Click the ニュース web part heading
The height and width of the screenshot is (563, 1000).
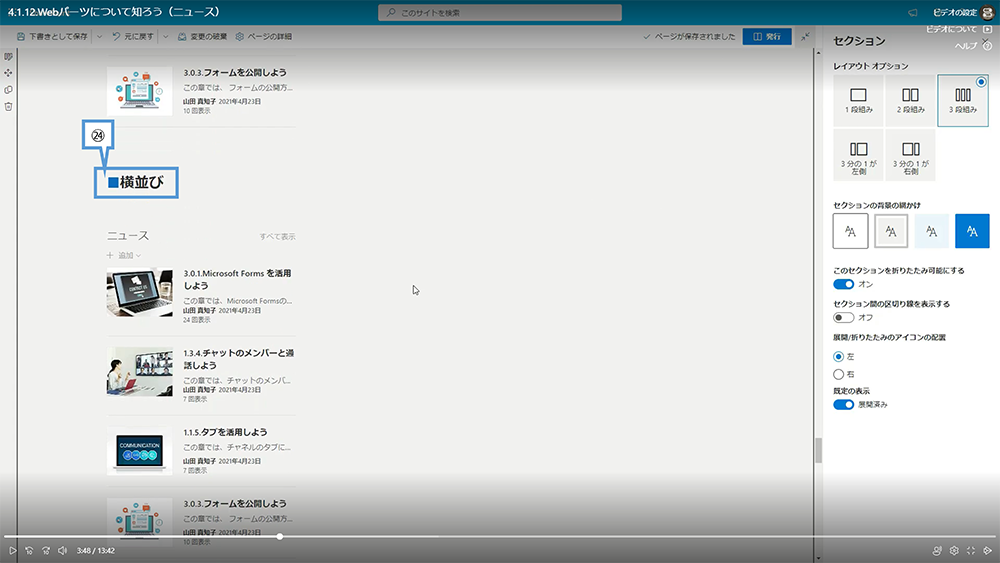click(128, 236)
